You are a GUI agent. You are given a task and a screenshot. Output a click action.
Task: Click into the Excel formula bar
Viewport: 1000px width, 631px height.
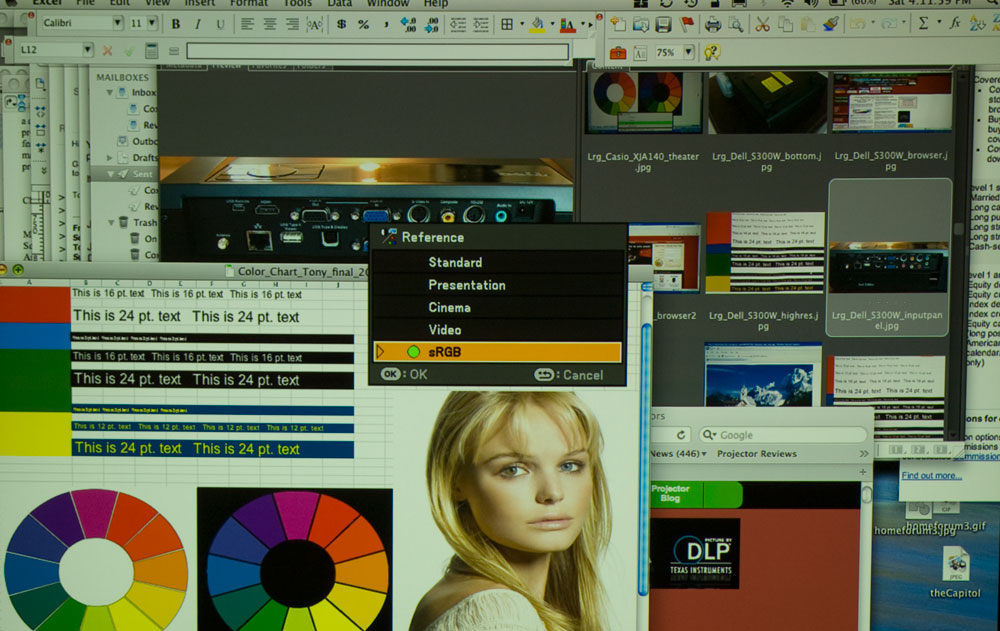(378, 51)
